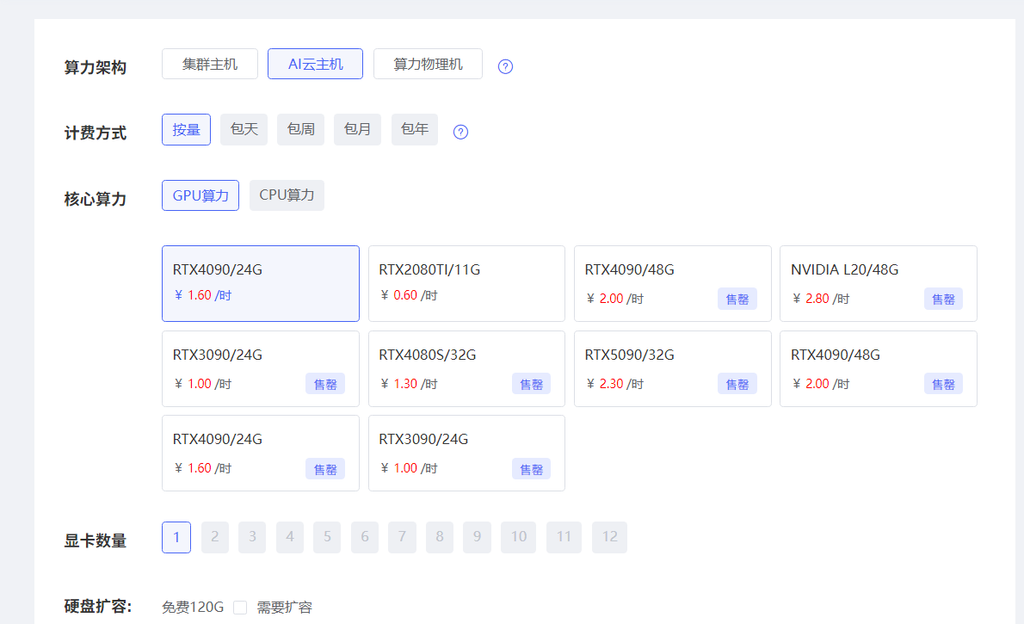The image size is (1024, 624).
Task: Open the help icon beside 包年
Action: pyautogui.click(x=460, y=132)
